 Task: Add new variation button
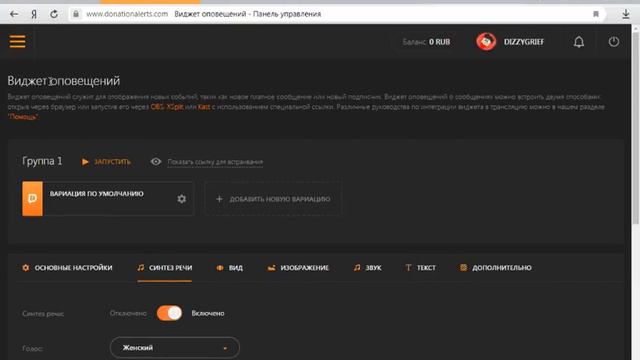(x=273, y=199)
